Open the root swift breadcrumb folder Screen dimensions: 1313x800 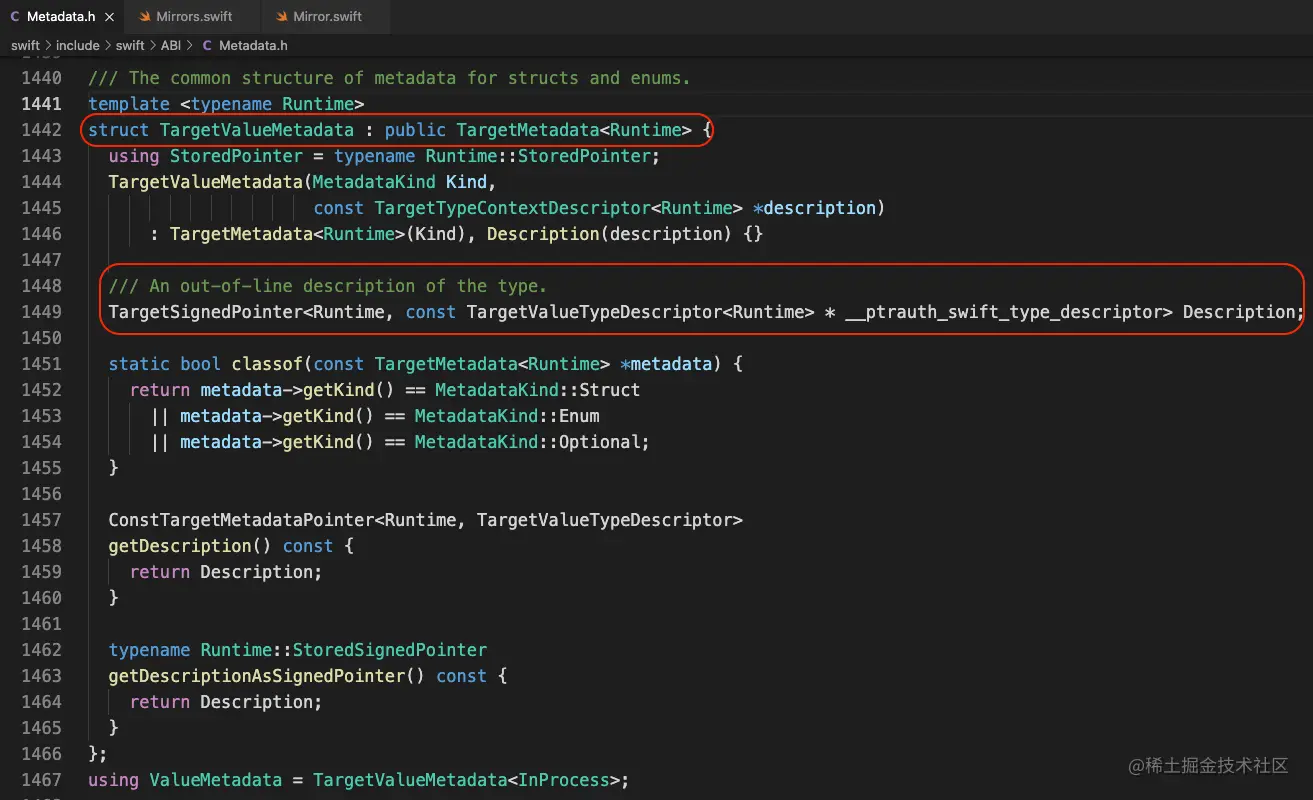25,45
